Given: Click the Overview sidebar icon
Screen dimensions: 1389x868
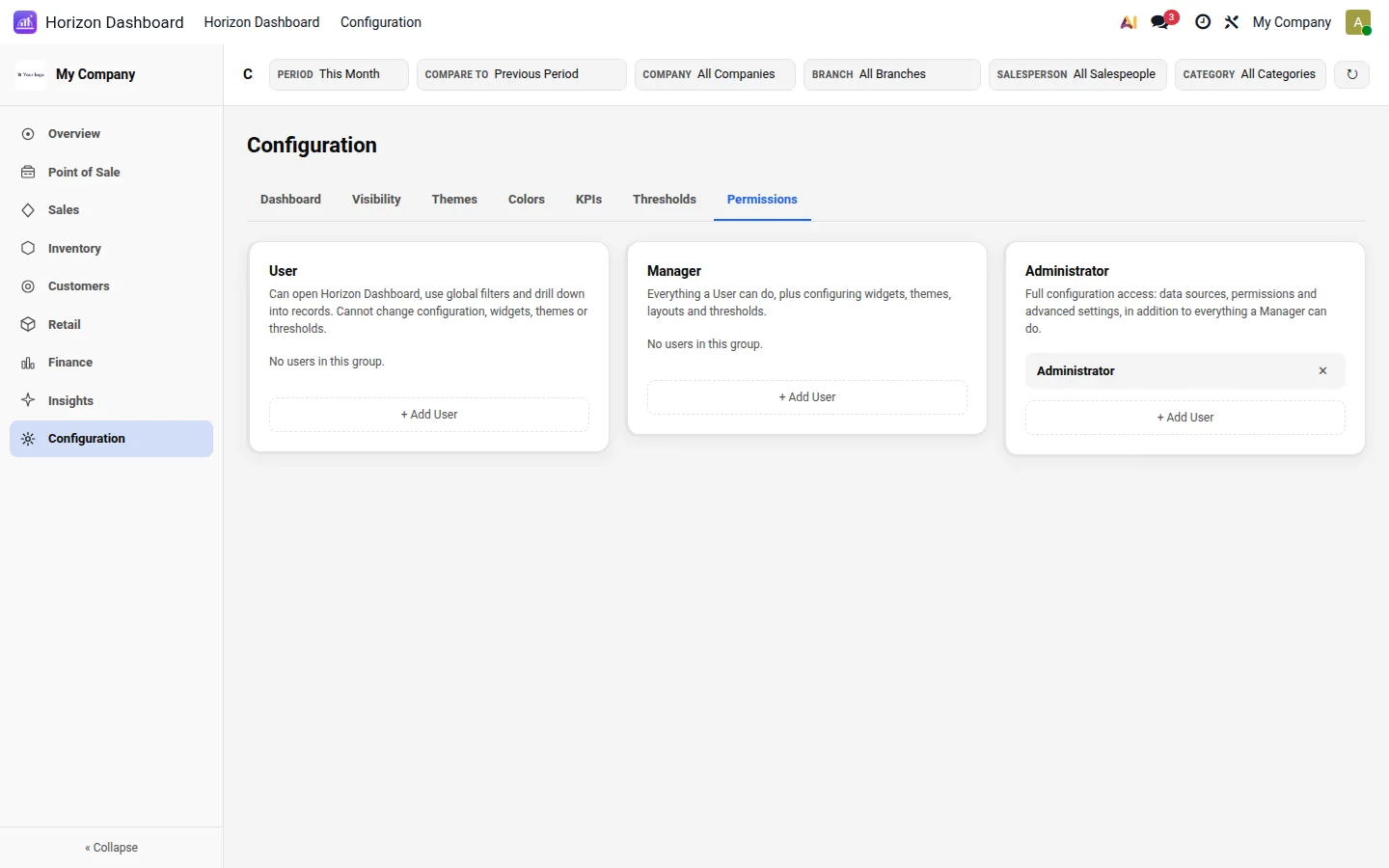Looking at the screenshot, I should click(x=28, y=134).
